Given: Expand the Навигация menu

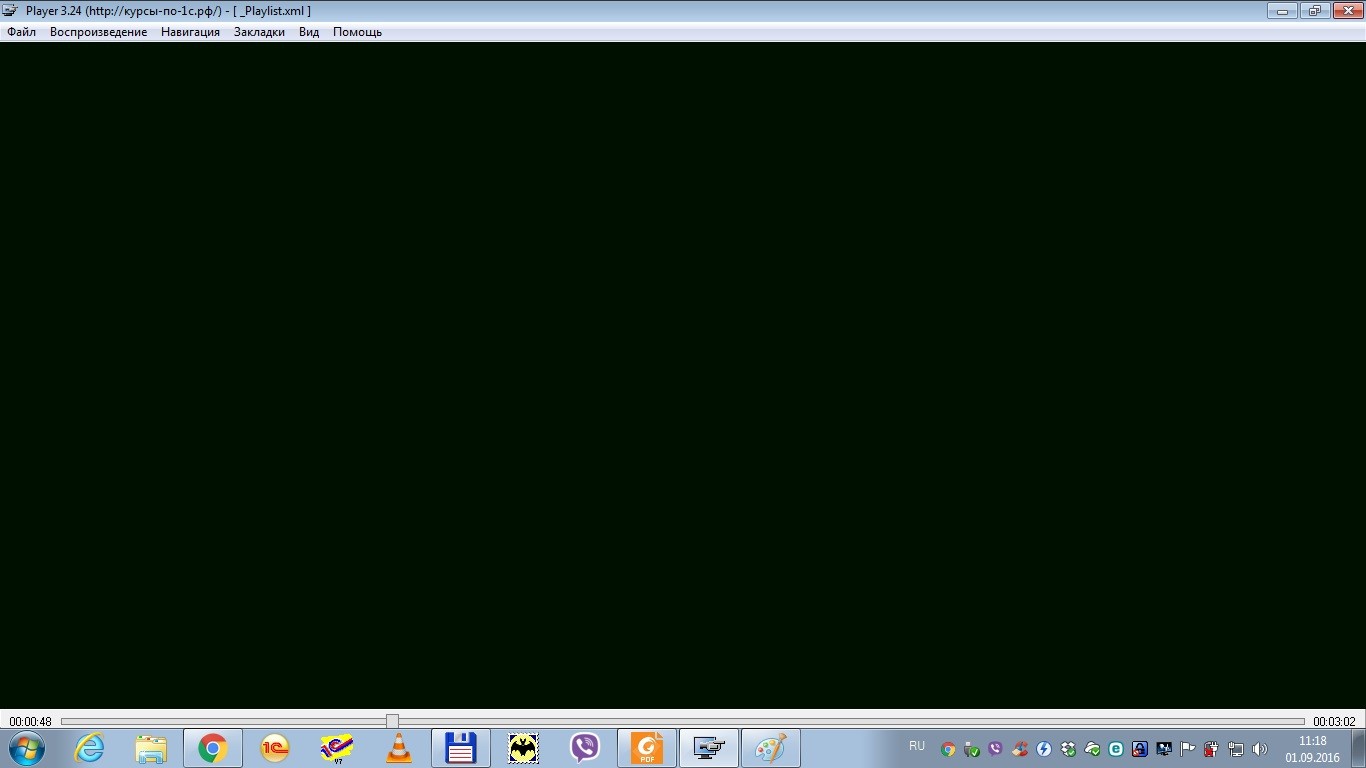Looking at the screenshot, I should tap(190, 32).
